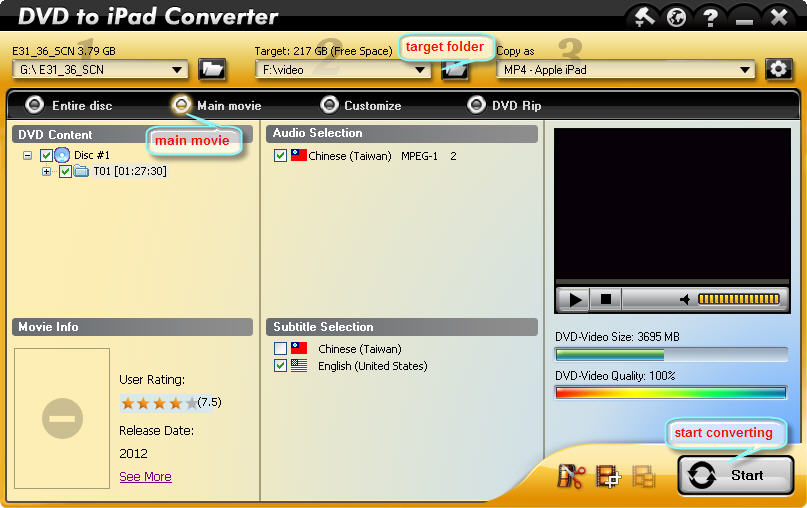The width and height of the screenshot is (807, 508).
Task: Enable Chinese (Taiwan) subtitle
Action: point(280,349)
